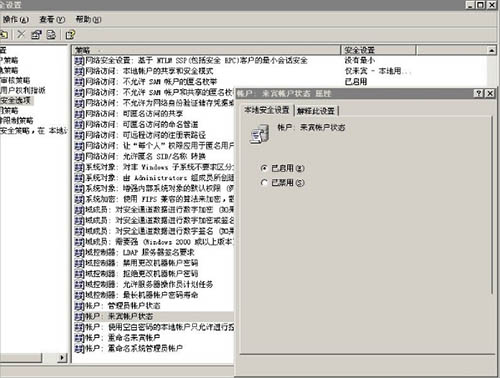Click the policy list scroll-up arrow
The width and height of the screenshot is (500, 378).
(492, 50)
